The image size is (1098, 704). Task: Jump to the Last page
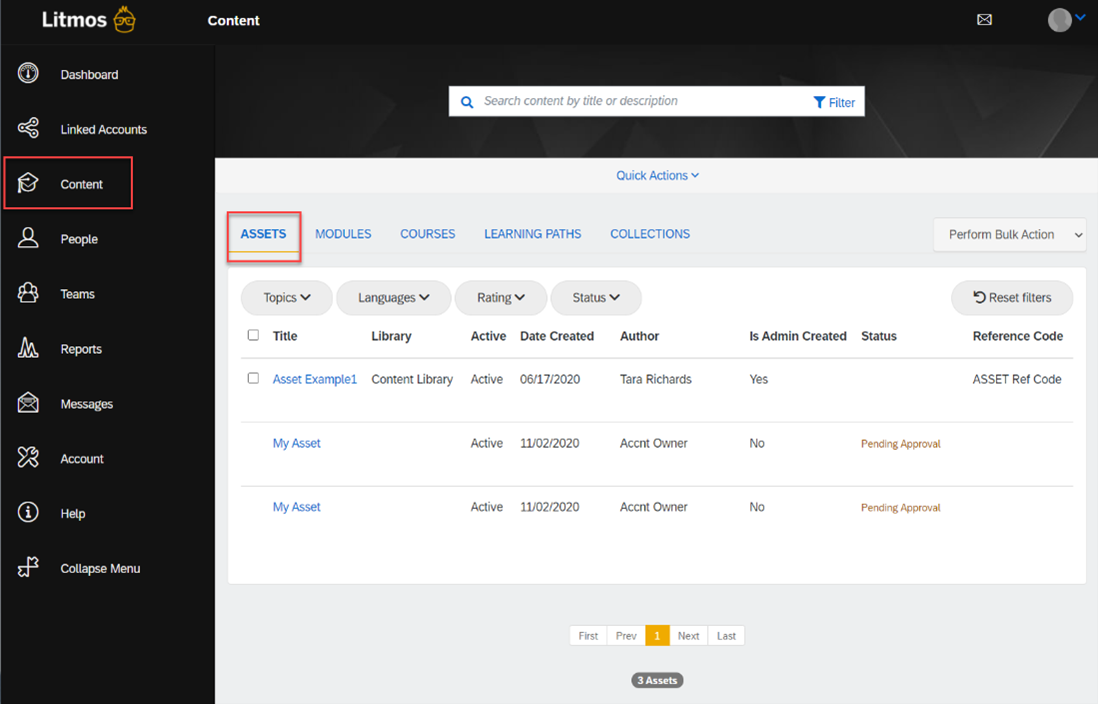[726, 635]
